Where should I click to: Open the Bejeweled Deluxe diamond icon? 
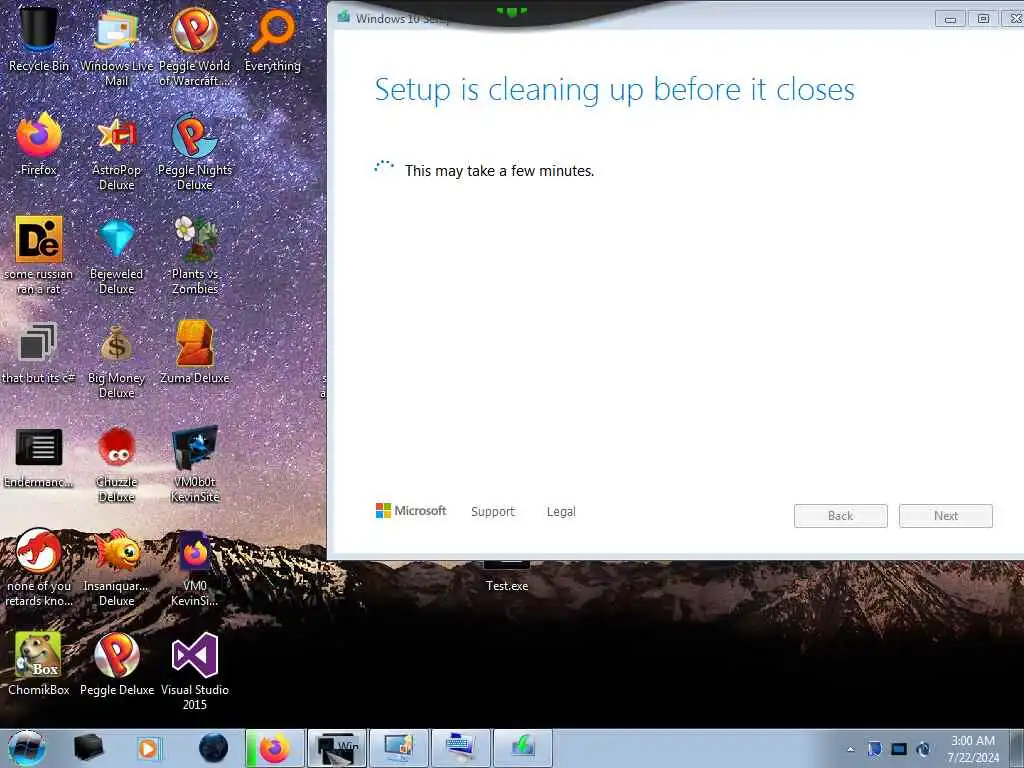(x=116, y=255)
